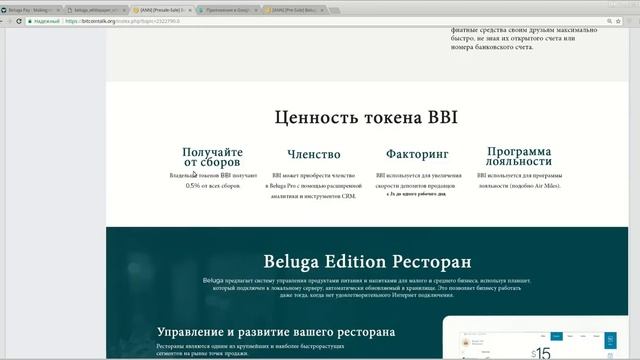
Task: Close the '[ANN] [Pre-Sale] Belu' tab
Action: coord(322,10)
